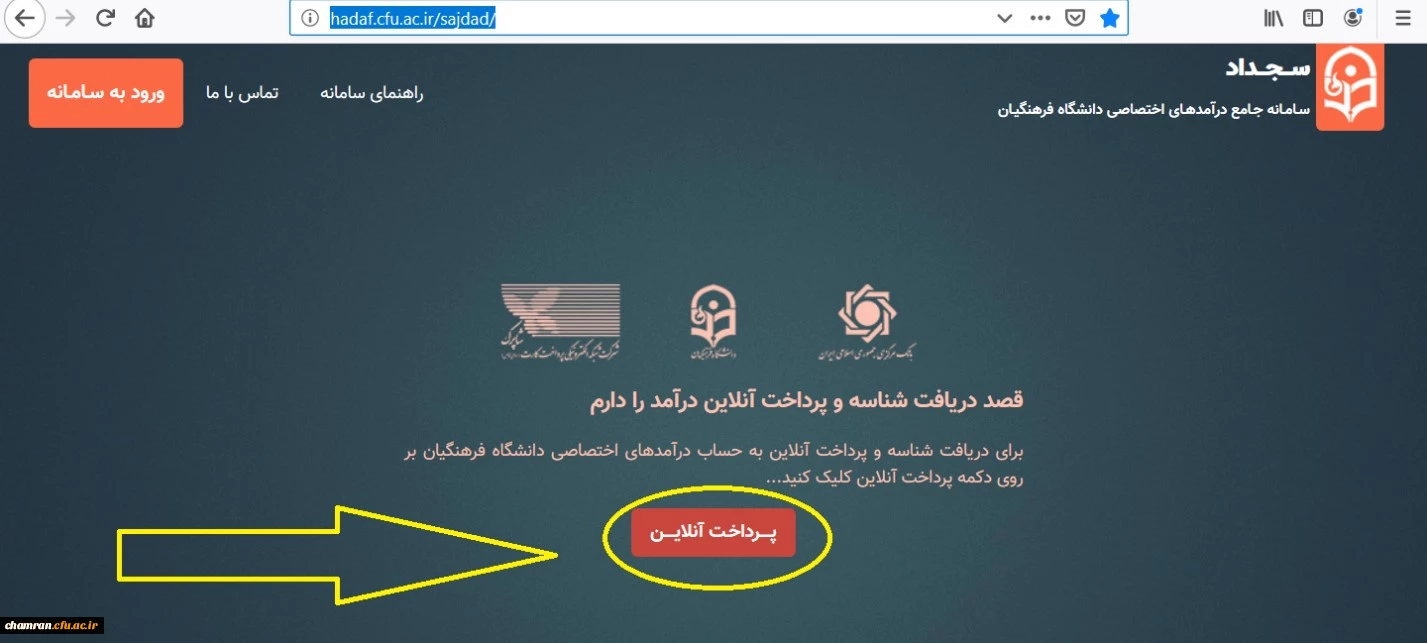The image size is (1427, 643).
Task: Click the orange Sajdad logo icon
Action: (1349, 87)
